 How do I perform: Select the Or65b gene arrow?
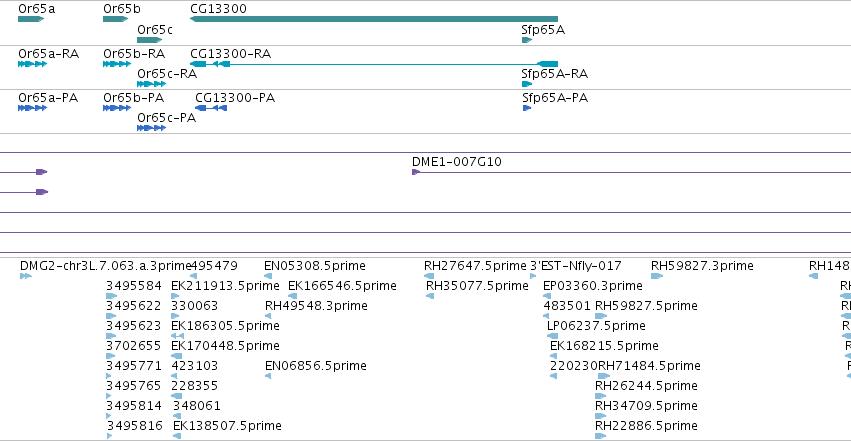pyautogui.click(x=116, y=19)
